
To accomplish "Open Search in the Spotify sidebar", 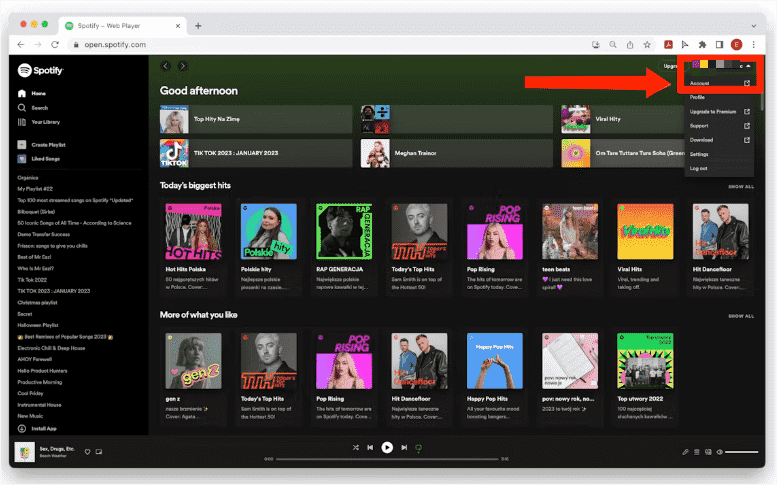I will tap(33, 108).
